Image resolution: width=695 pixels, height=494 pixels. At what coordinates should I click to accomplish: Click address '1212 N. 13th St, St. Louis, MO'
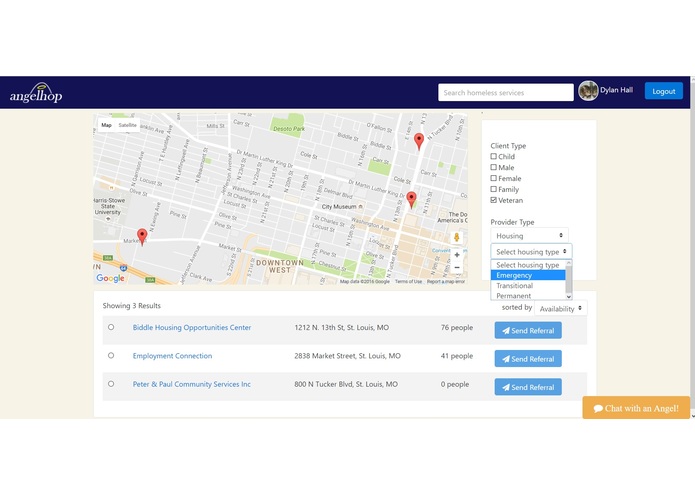coord(342,327)
